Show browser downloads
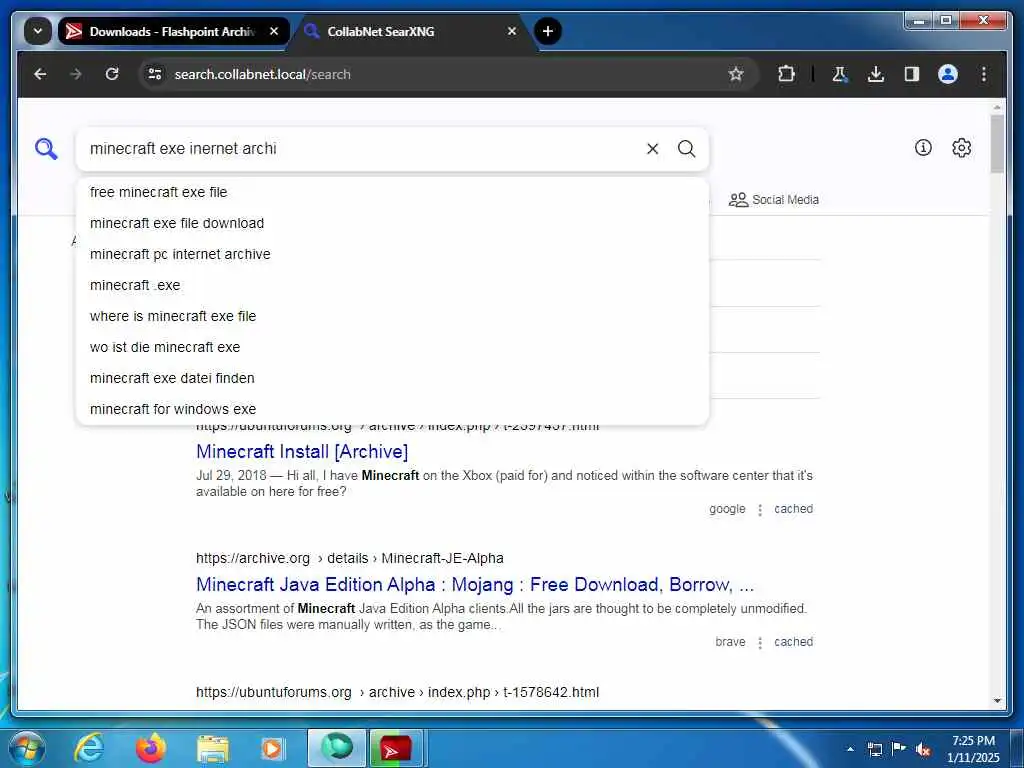 click(876, 74)
